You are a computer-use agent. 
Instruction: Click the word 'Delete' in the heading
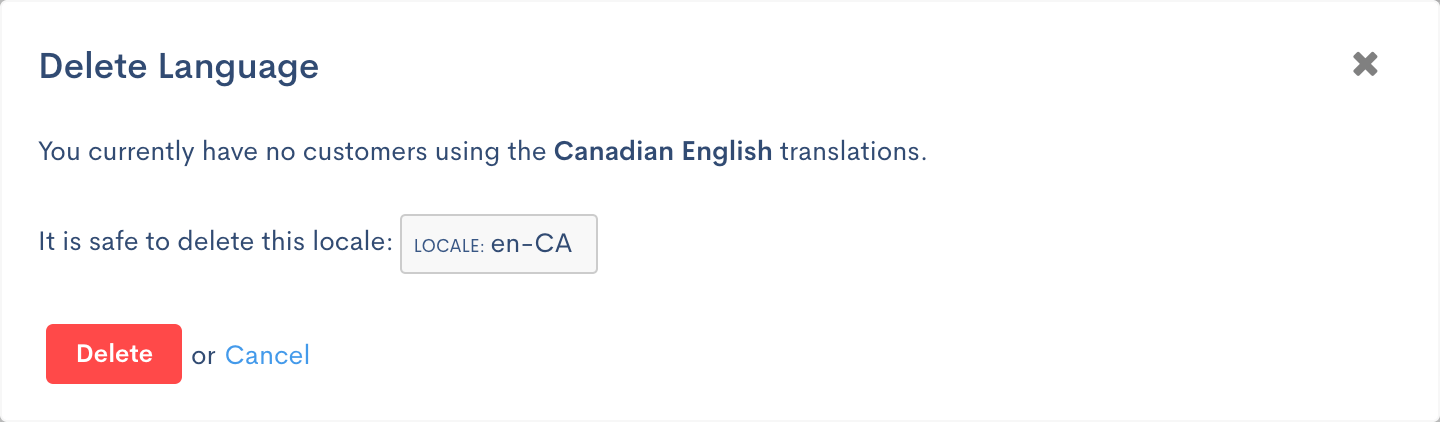92,67
